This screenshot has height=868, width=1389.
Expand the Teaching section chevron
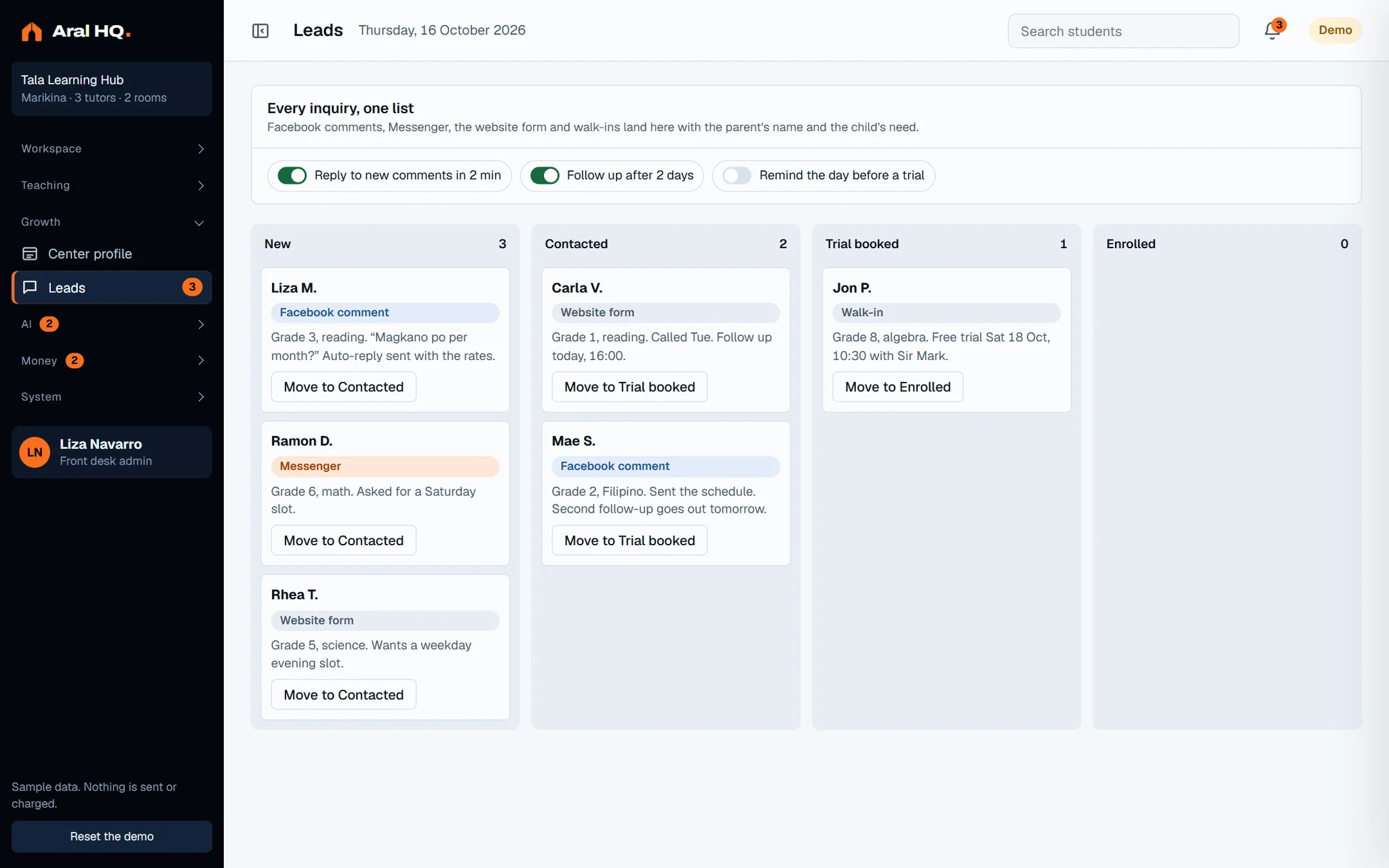point(201,186)
